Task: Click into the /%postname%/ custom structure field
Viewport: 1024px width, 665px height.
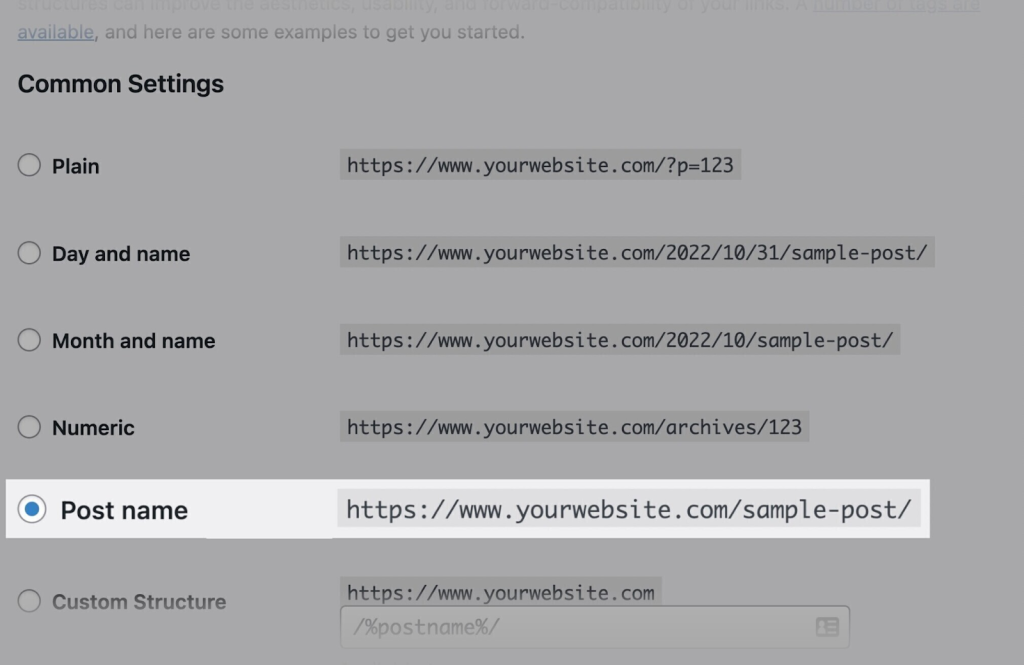Action: click(x=575, y=627)
